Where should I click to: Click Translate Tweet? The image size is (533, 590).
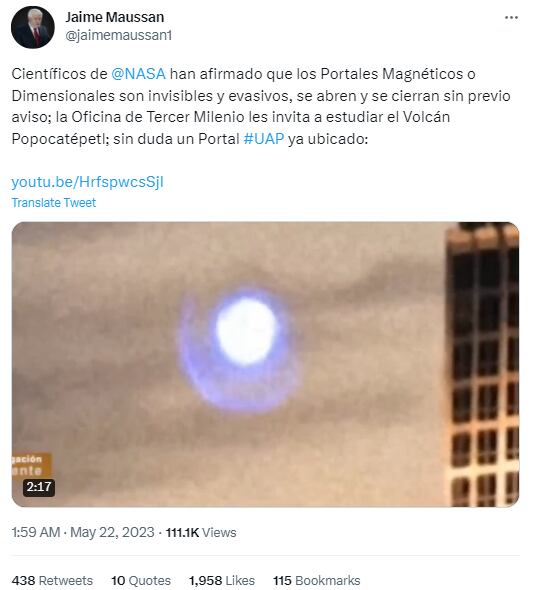point(54,202)
